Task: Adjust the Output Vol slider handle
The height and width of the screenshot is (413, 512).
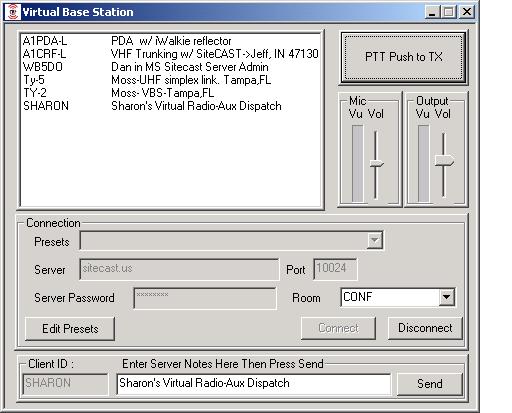Action: click(x=444, y=160)
